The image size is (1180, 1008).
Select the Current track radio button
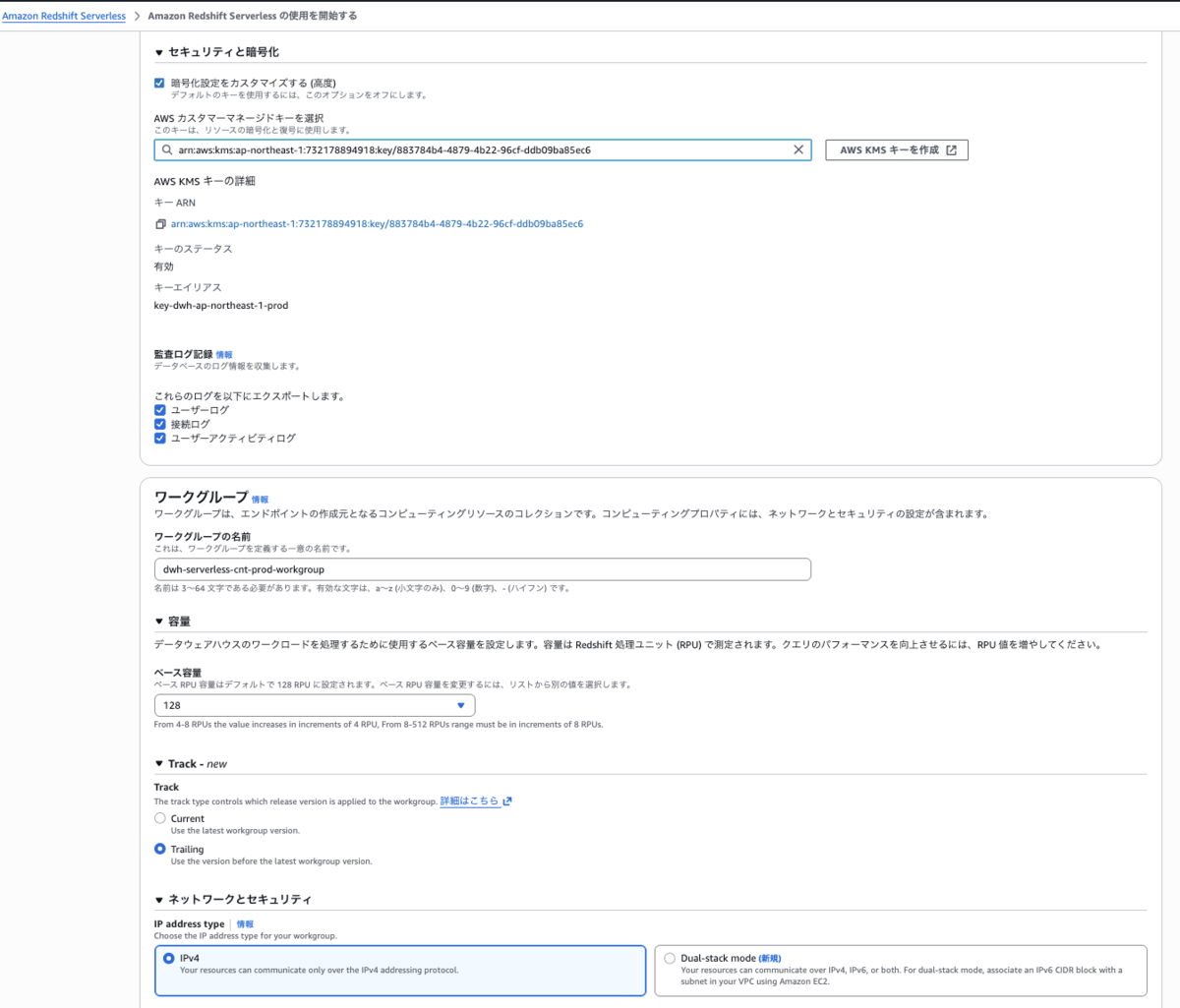click(x=160, y=818)
